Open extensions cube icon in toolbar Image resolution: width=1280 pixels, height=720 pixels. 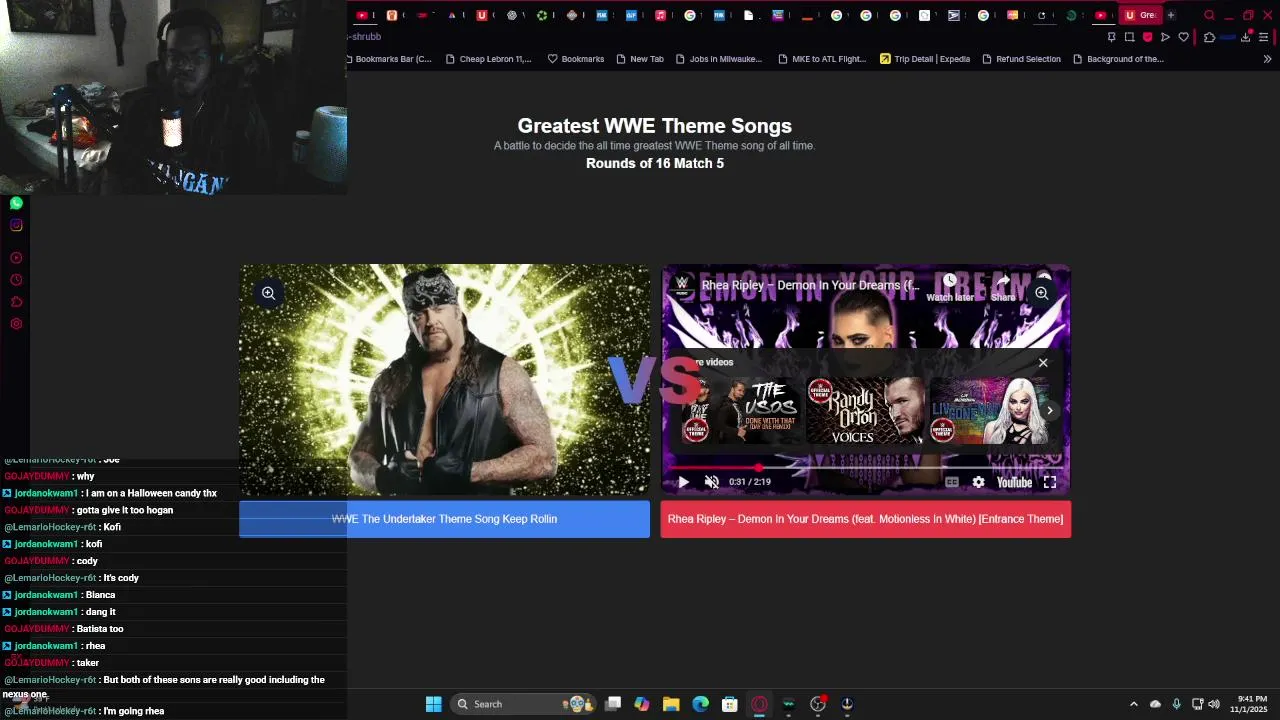tap(1209, 37)
